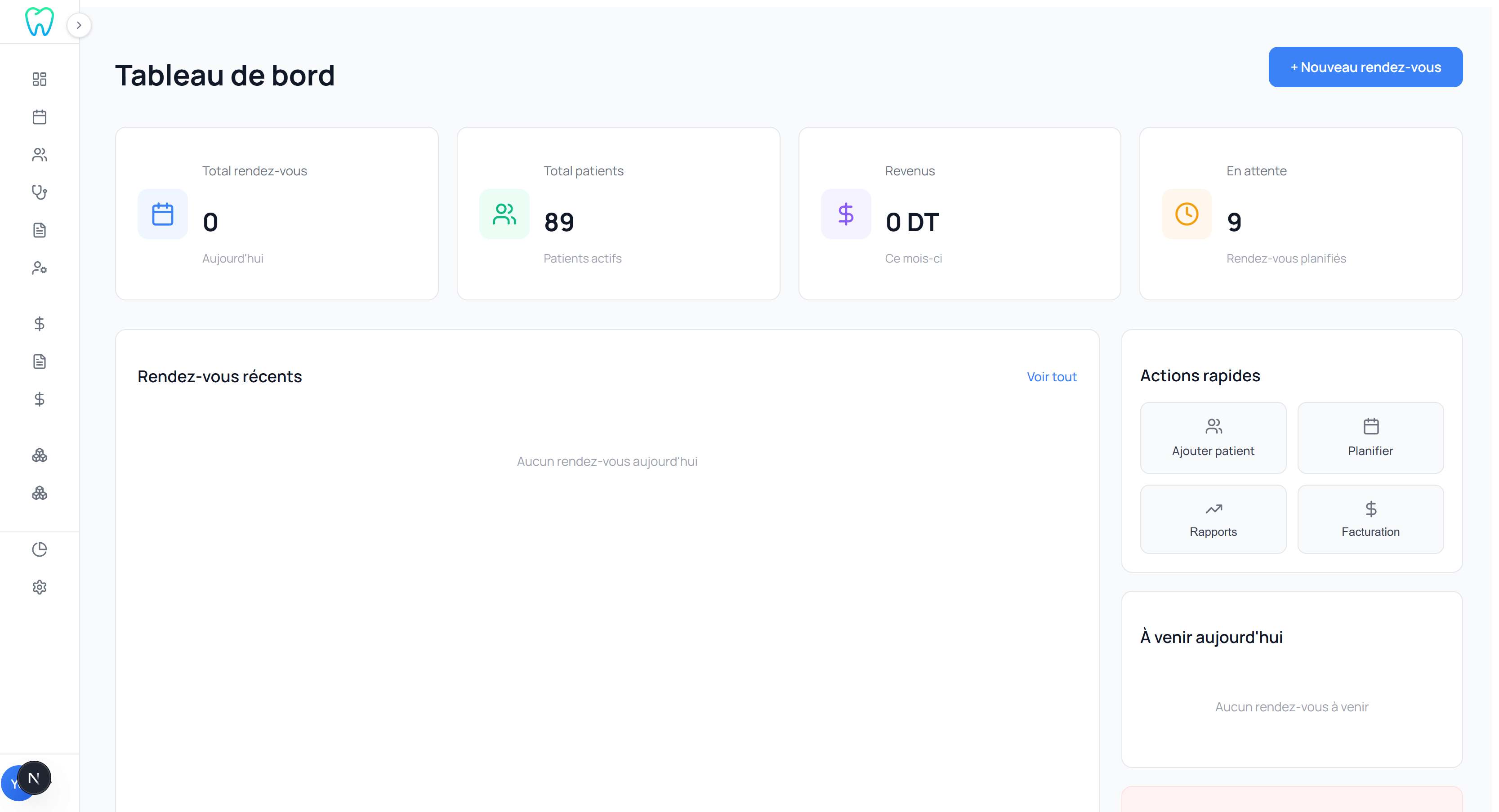Open the dashboard grid icon in sidebar
The width and height of the screenshot is (1499, 812).
point(40,79)
